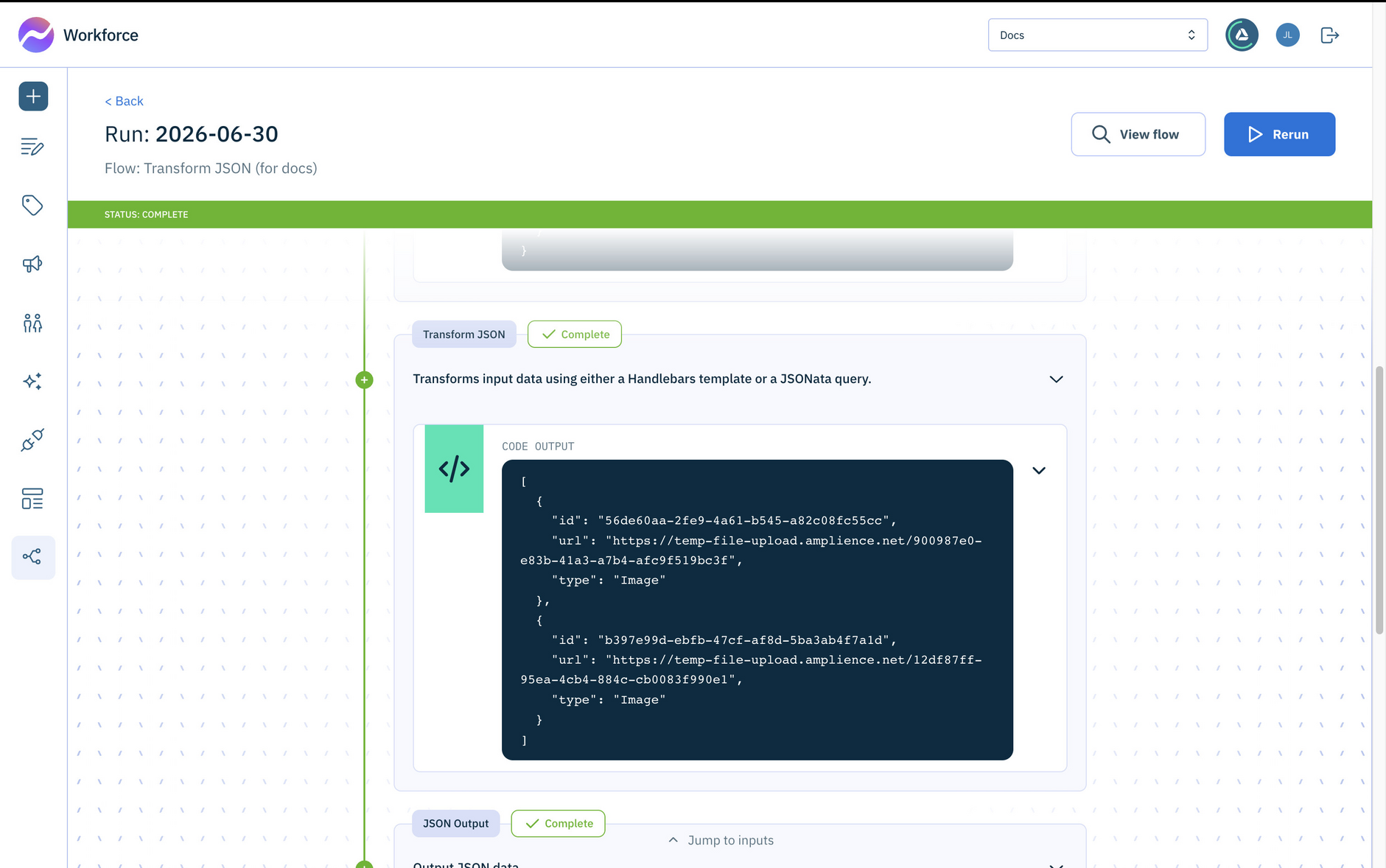Open the tag icon in sidebar
This screenshot has width=1386, height=868.
(32, 205)
